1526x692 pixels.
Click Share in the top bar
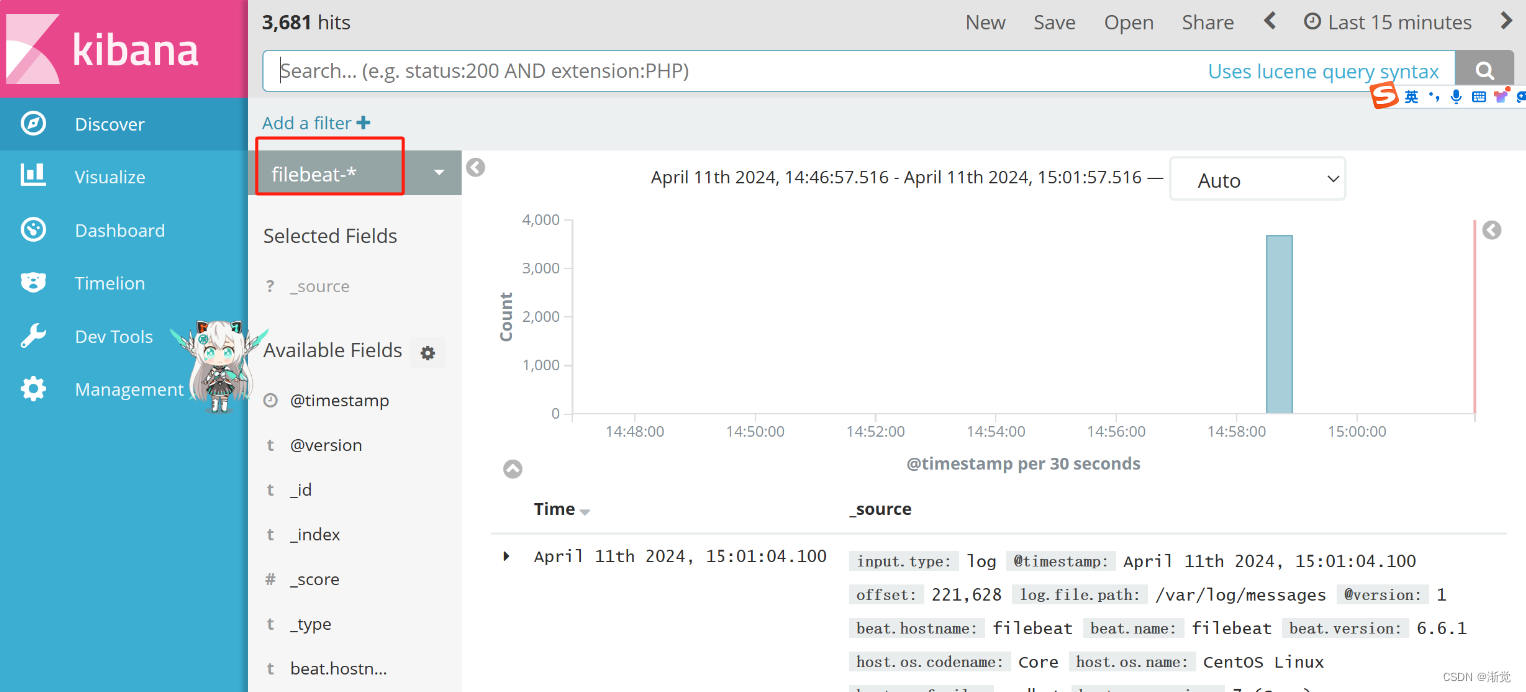[x=1208, y=22]
